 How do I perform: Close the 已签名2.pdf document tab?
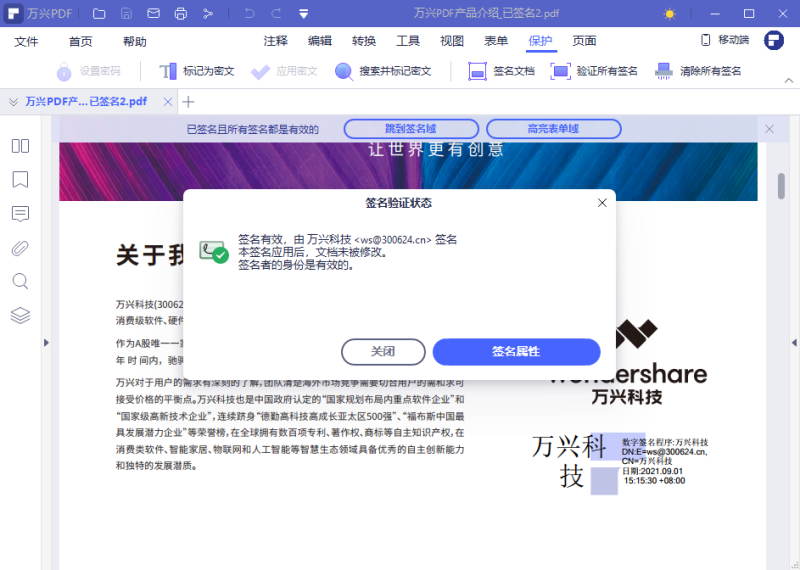point(167,102)
